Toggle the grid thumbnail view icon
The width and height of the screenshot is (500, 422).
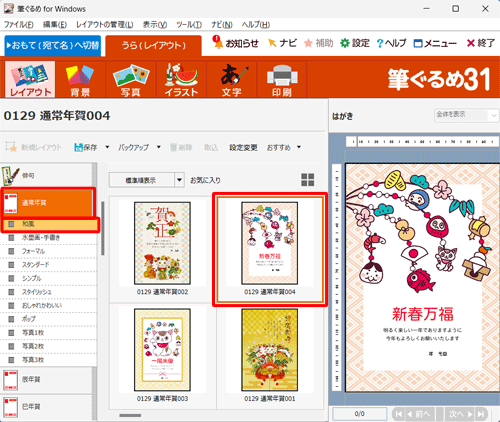click(308, 180)
